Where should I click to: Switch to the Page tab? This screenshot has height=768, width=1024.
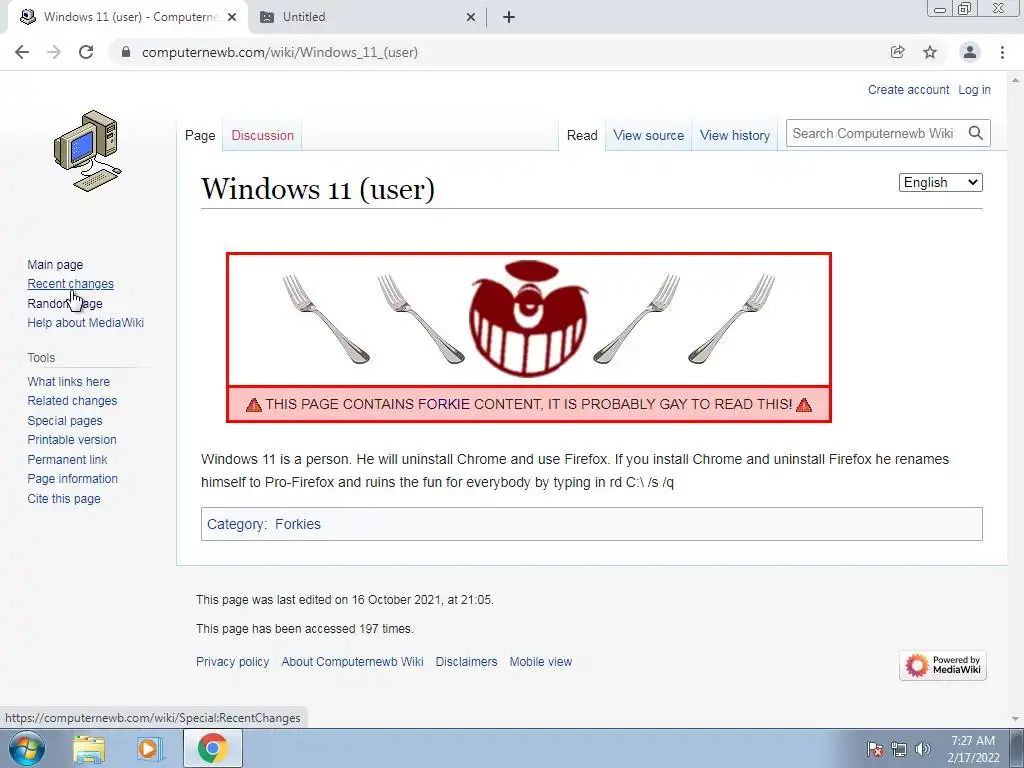[x=200, y=135]
